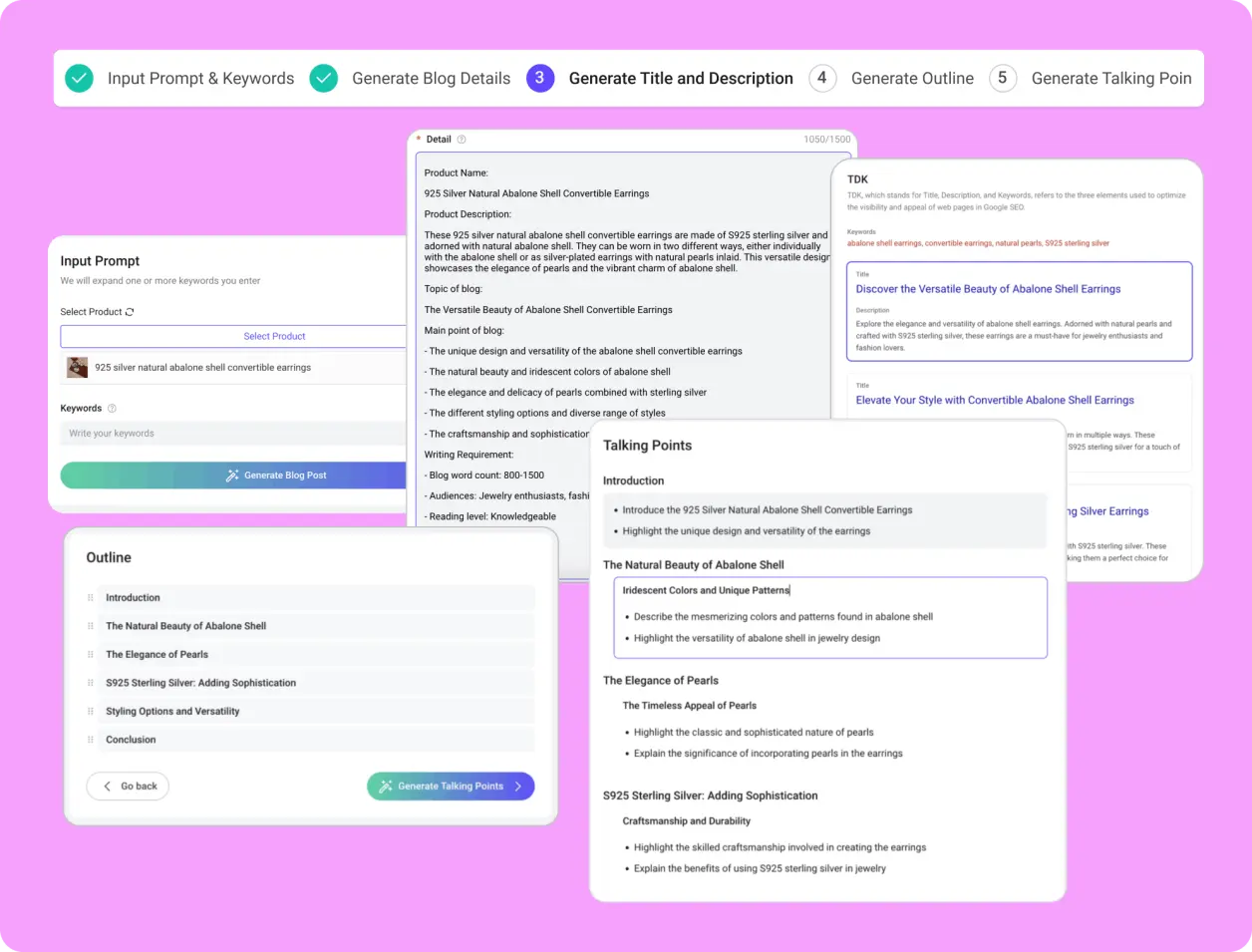Click the green checkmark for Input Prompt step
The height and width of the screenshot is (952, 1252).
(x=79, y=79)
